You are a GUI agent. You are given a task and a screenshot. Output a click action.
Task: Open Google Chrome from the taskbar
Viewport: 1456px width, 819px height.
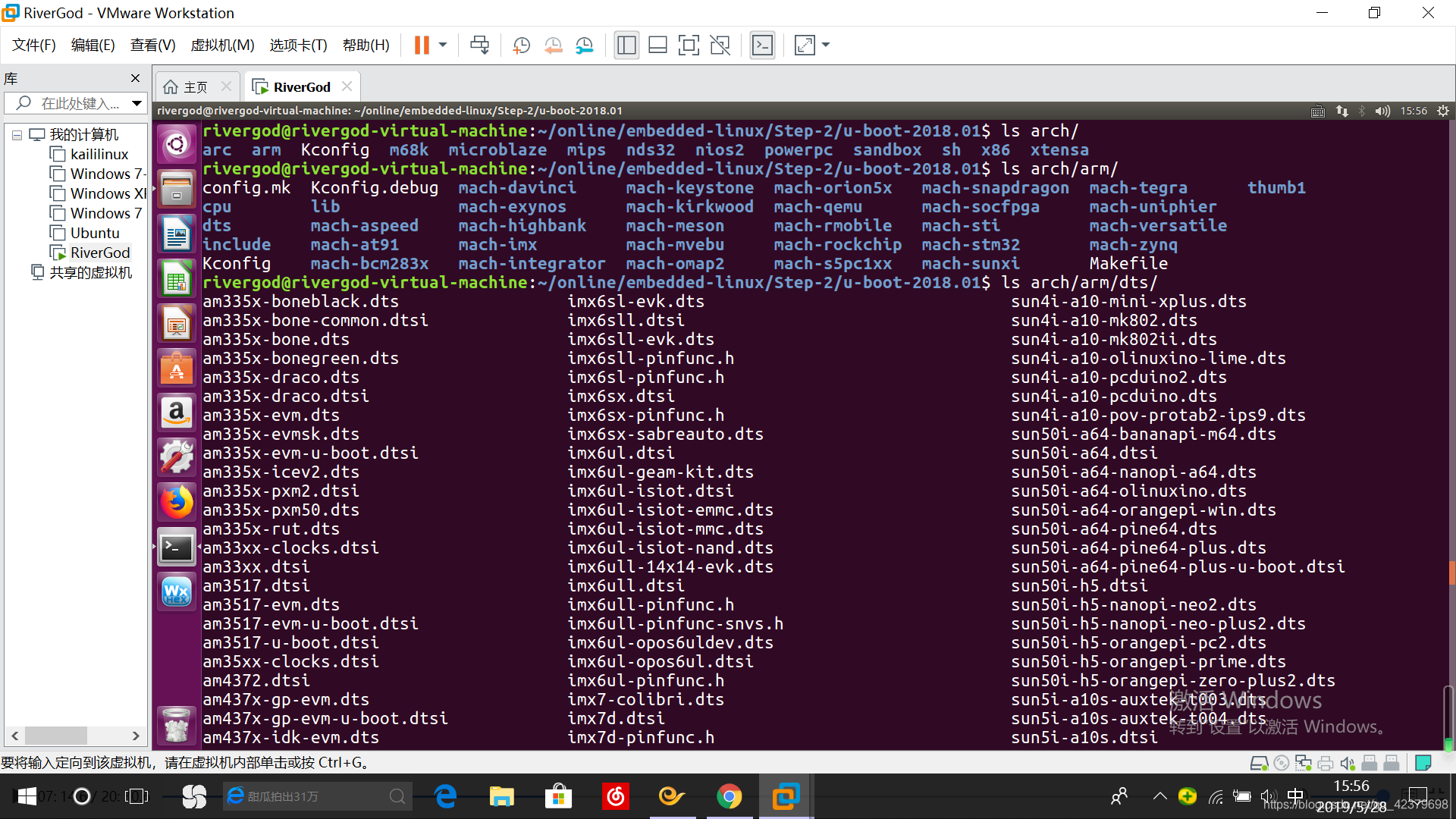click(x=730, y=796)
